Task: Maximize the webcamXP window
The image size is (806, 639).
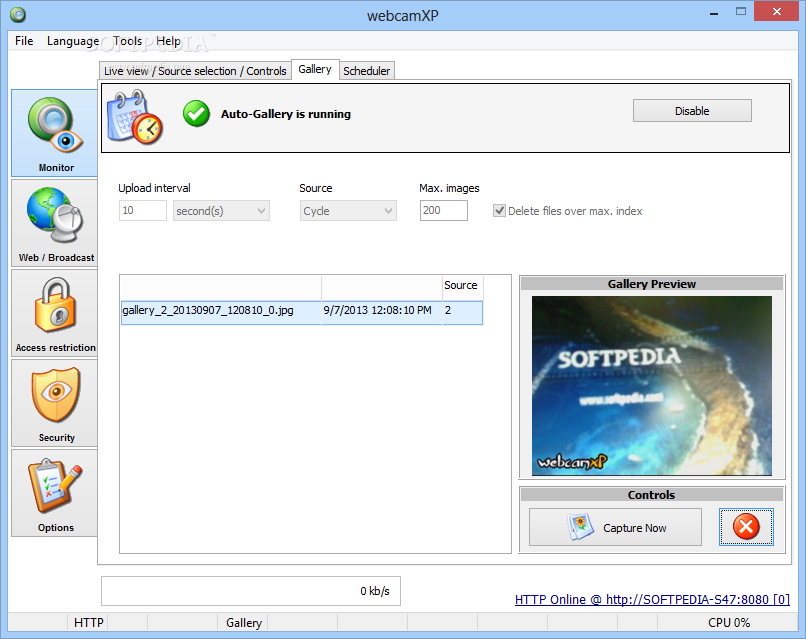Action: coord(741,11)
